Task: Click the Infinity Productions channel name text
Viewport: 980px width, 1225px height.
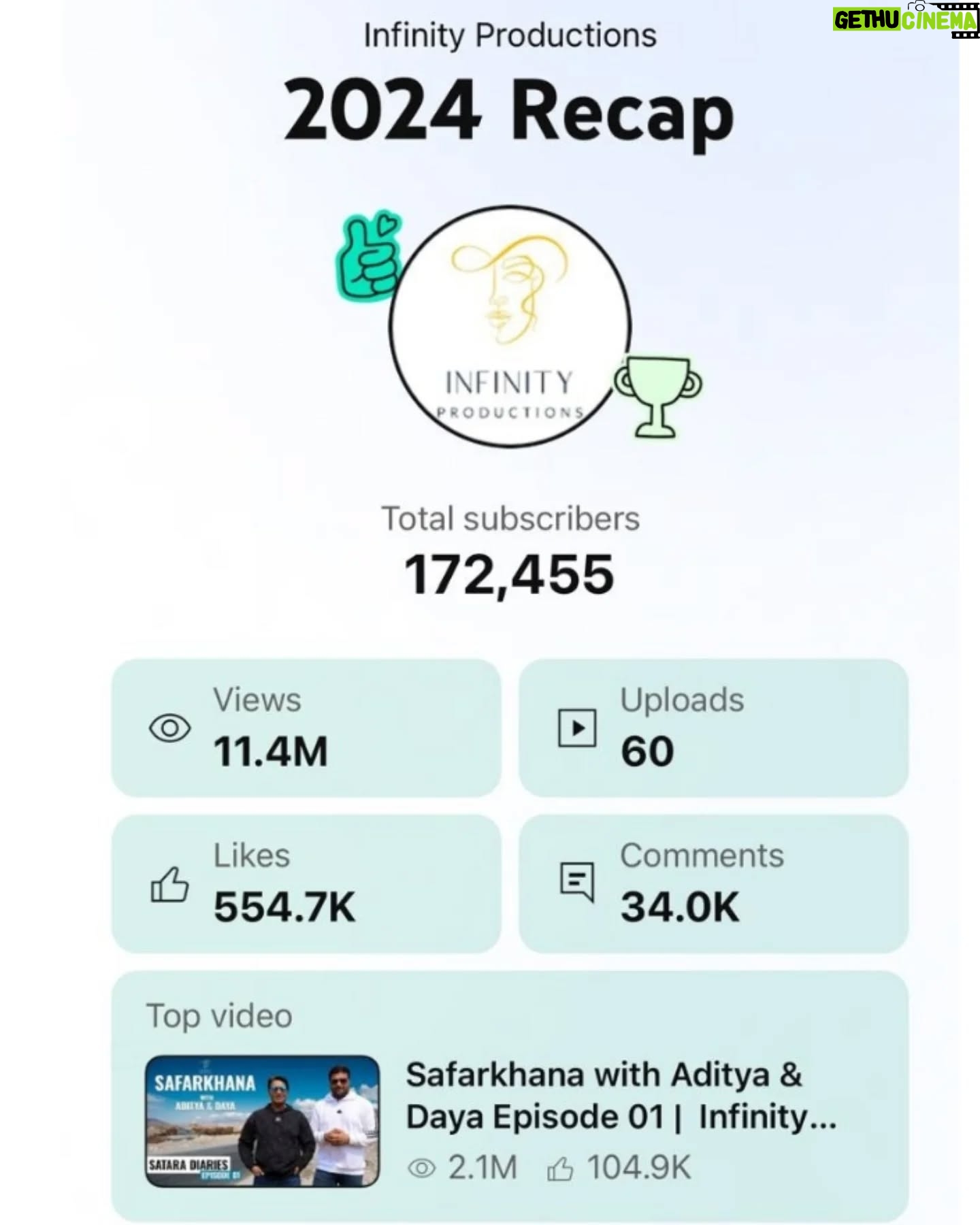Action: [x=510, y=35]
